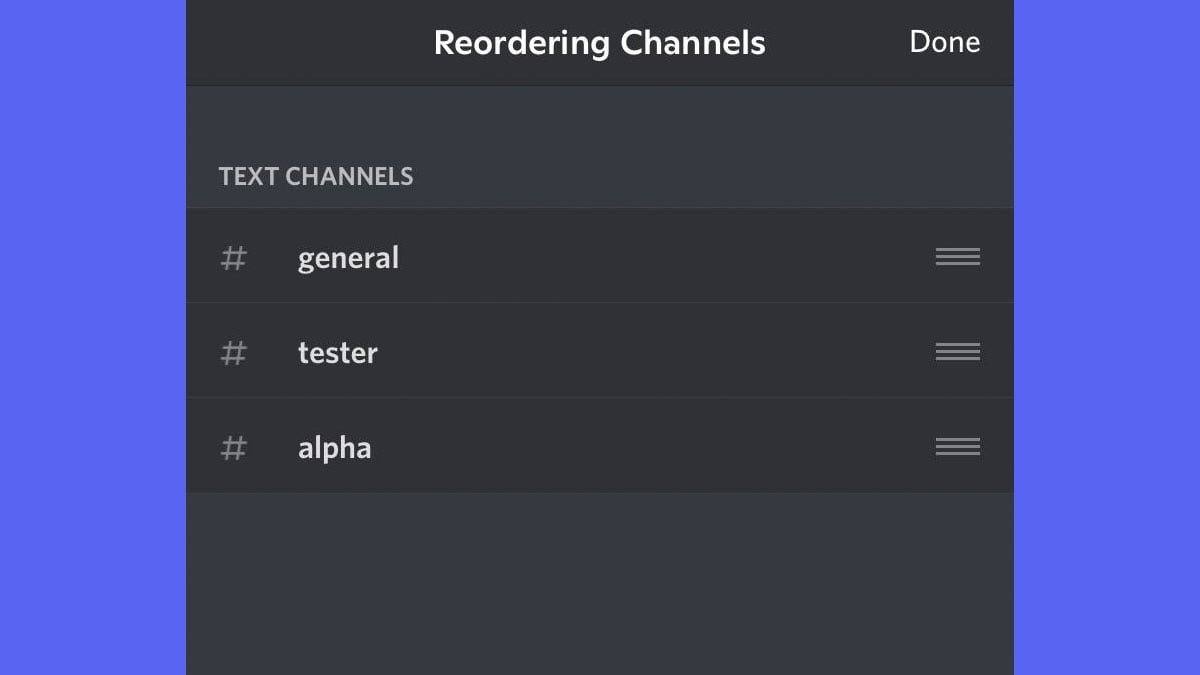Click the Reordering Channels title
1200x675 pixels.
(599, 42)
